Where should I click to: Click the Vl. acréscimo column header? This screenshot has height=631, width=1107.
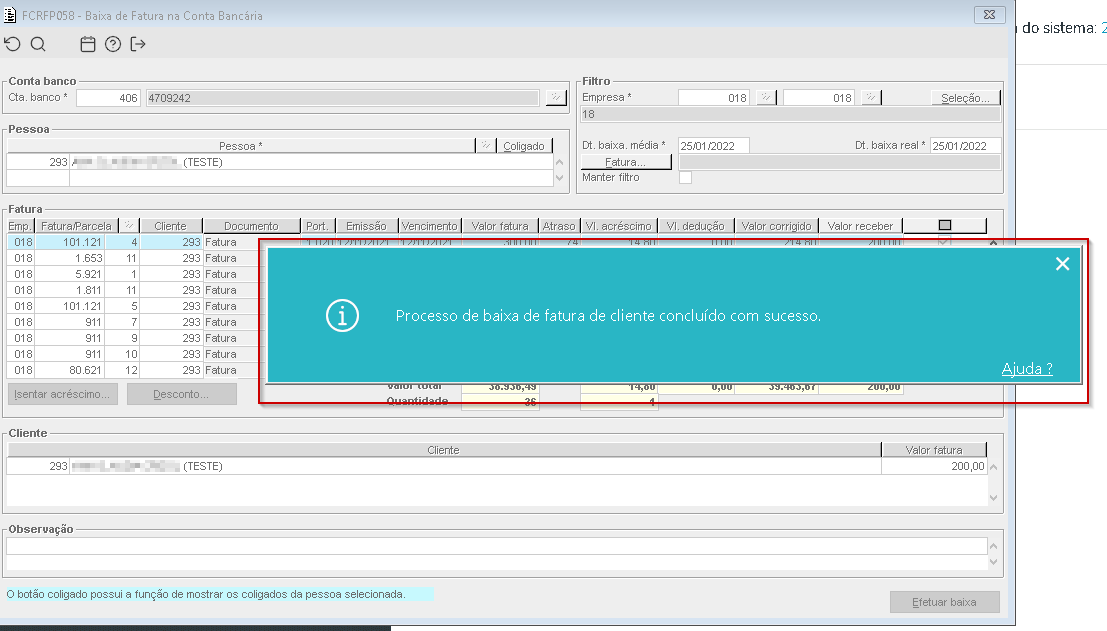(x=618, y=226)
